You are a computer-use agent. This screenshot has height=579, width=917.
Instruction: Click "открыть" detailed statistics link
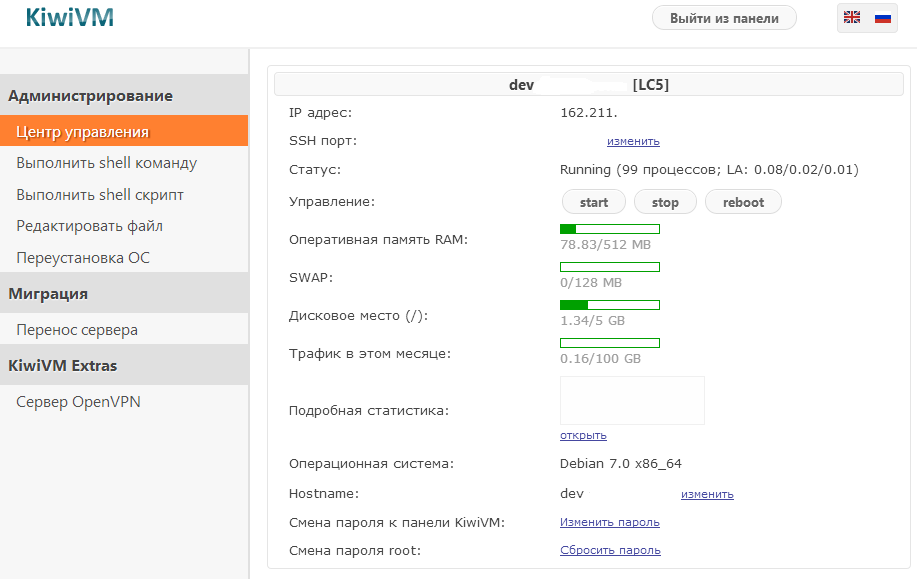(583, 436)
